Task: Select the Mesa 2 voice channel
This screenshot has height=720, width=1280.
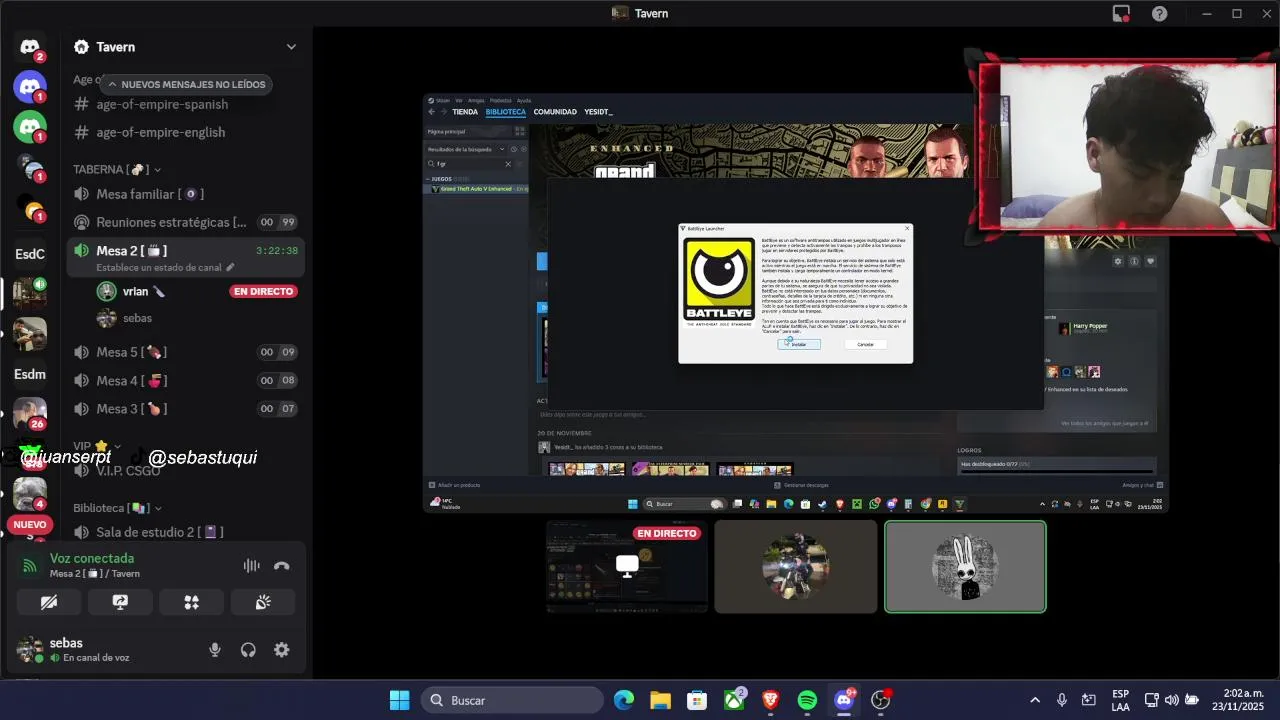Action: [186, 250]
